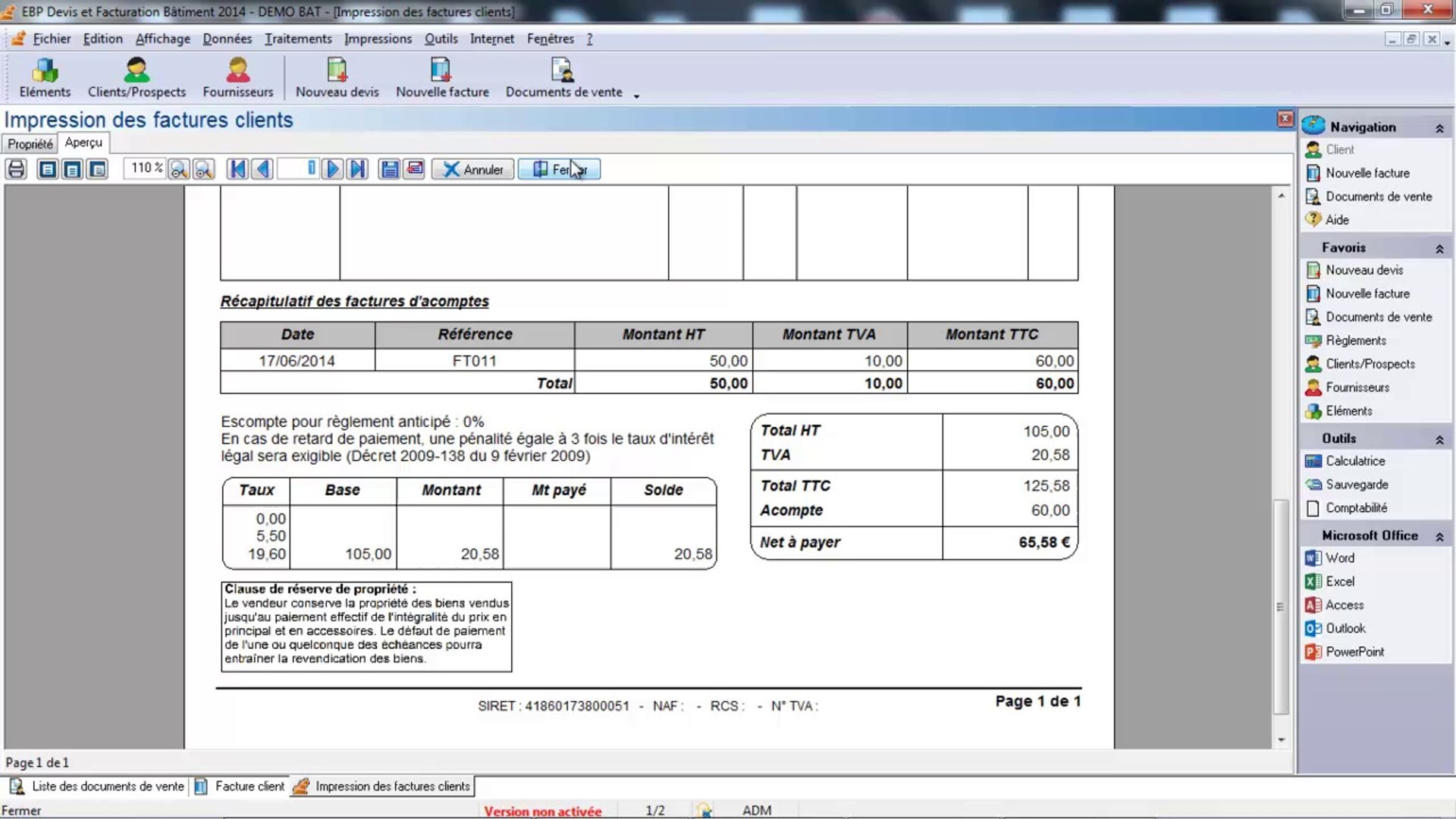Screen dimensions: 1456x819
Task: Click the save diskette icon
Action: point(389,169)
